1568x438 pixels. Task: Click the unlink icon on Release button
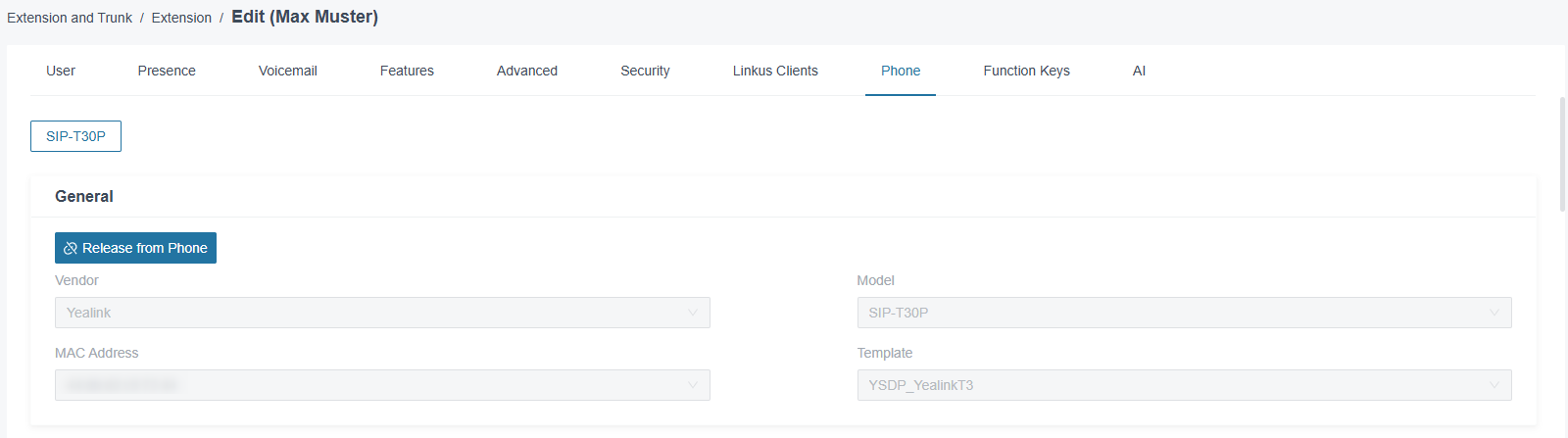[71, 248]
